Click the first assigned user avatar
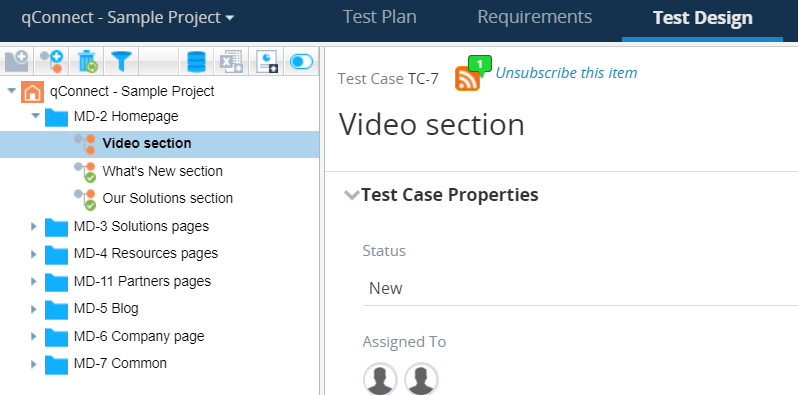Screen dimensions: 798x395 380,379
